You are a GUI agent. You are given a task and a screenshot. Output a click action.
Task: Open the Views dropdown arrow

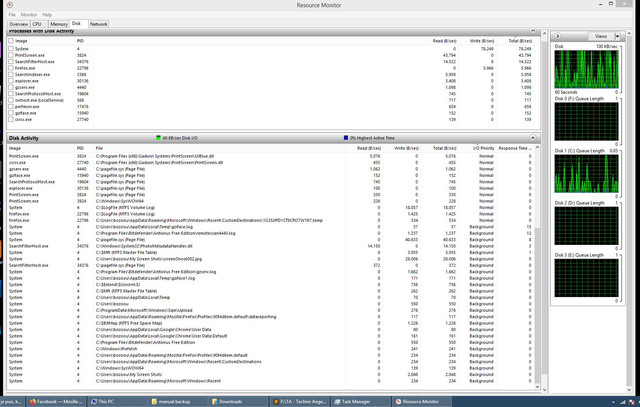(x=617, y=36)
